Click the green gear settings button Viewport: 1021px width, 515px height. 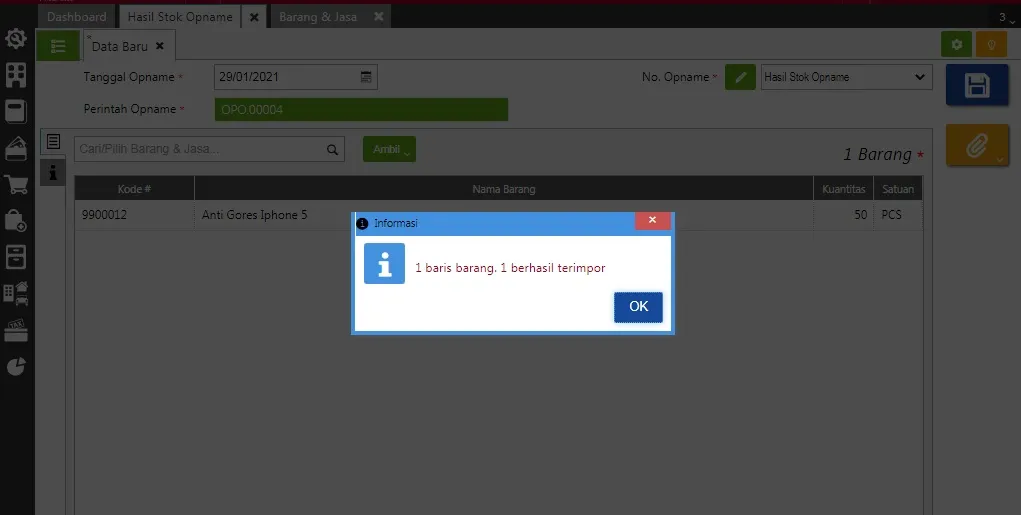(x=957, y=44)
